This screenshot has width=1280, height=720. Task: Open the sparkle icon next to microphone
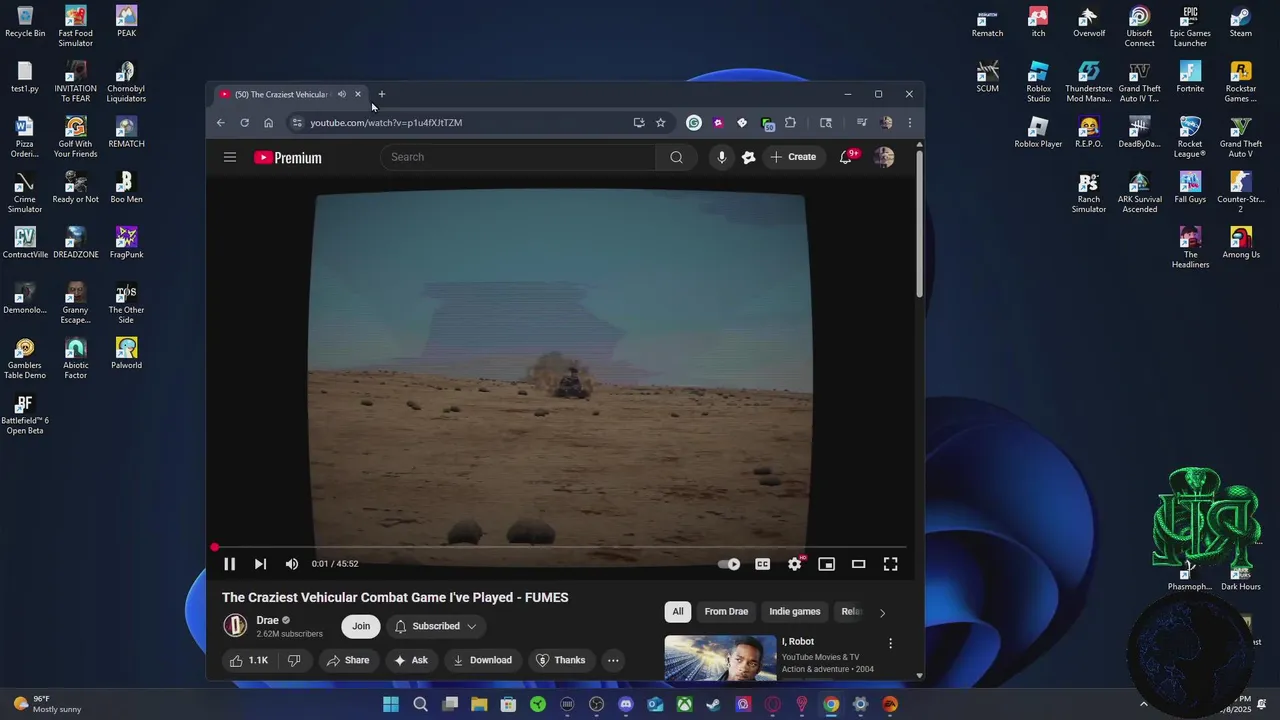(x=749, y=157)
